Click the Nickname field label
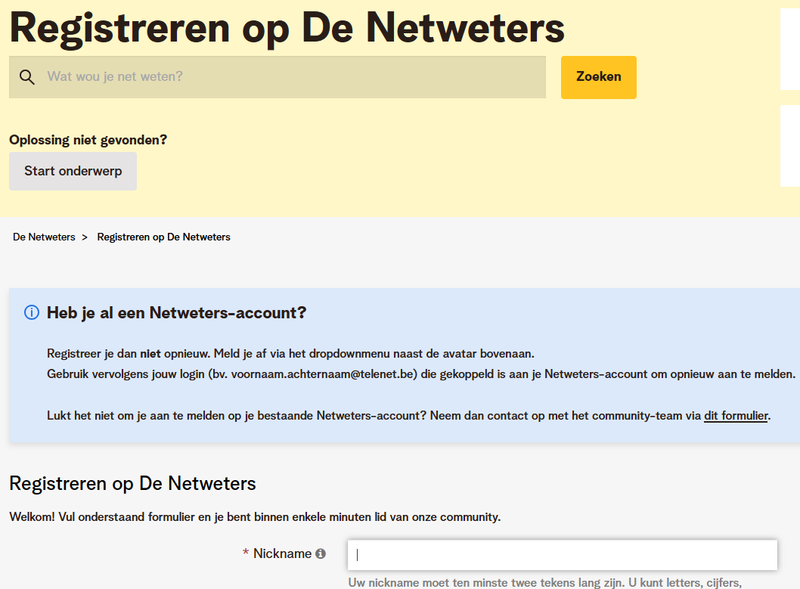 282,554
